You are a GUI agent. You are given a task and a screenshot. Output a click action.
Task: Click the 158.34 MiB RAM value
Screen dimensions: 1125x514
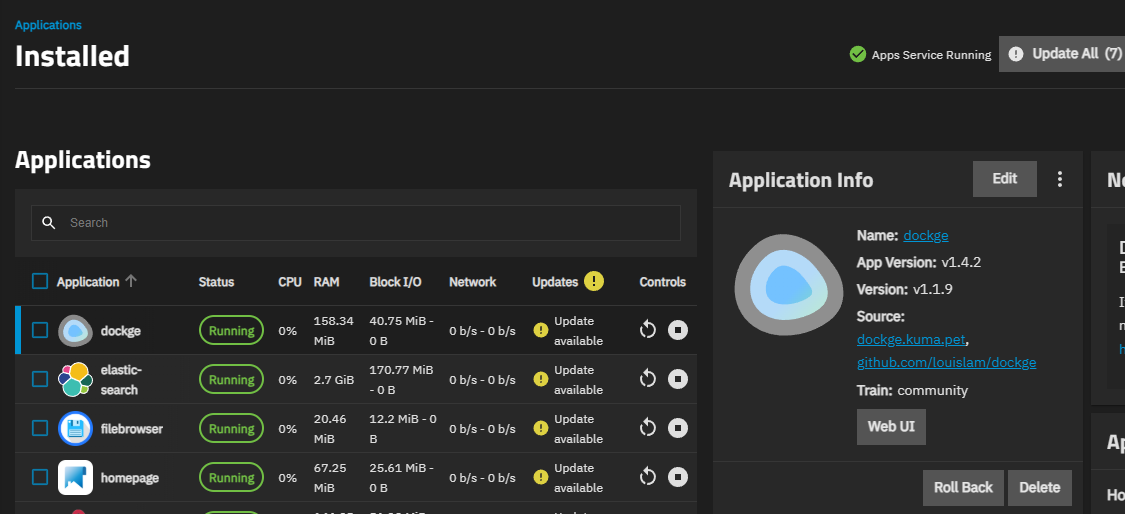click(x=334, y=331)
